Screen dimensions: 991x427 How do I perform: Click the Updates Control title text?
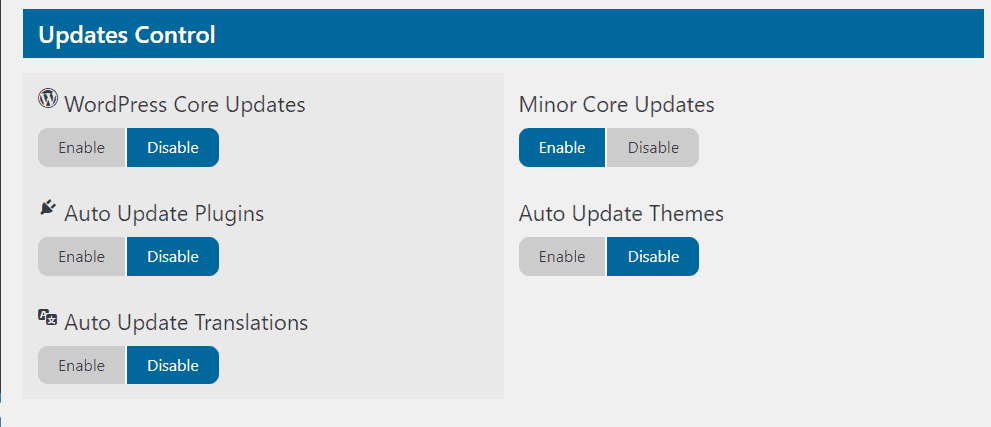click(x=127, y=35)
